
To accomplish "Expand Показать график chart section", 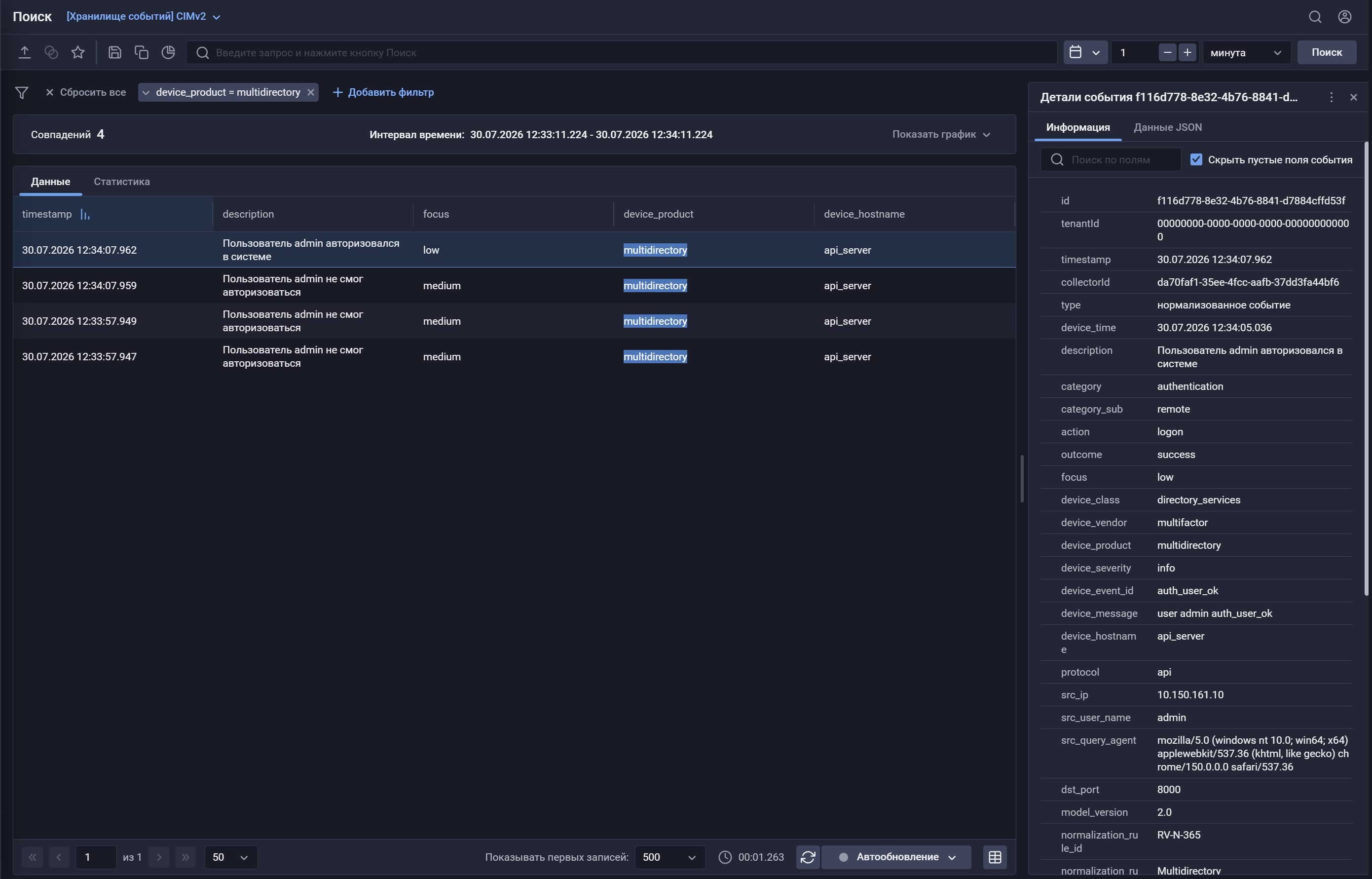I will pyautogui.click(x=941, y=135).
